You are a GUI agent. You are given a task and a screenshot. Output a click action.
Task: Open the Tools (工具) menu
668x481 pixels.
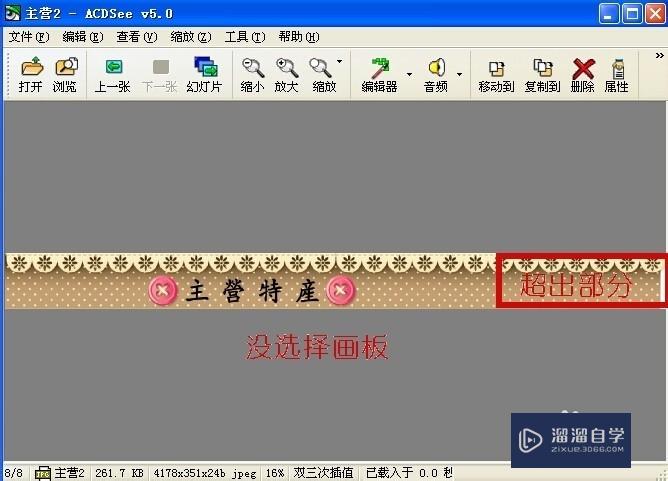point(245,37)
